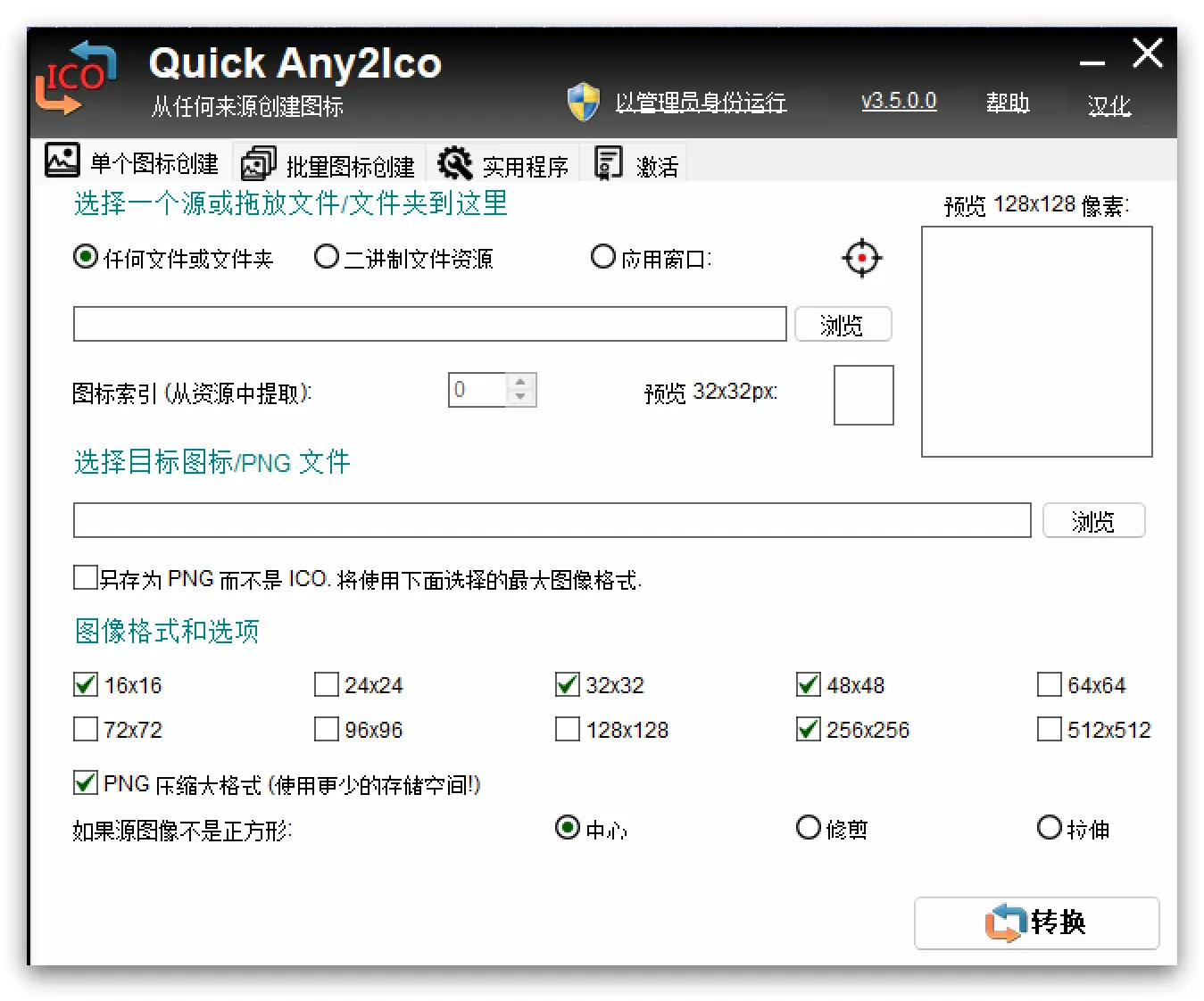Image resolution: width=1204 pixels, height=1001 pixels.
Task: Click the administrator shield icon
Action: click(x=584, y=103)
